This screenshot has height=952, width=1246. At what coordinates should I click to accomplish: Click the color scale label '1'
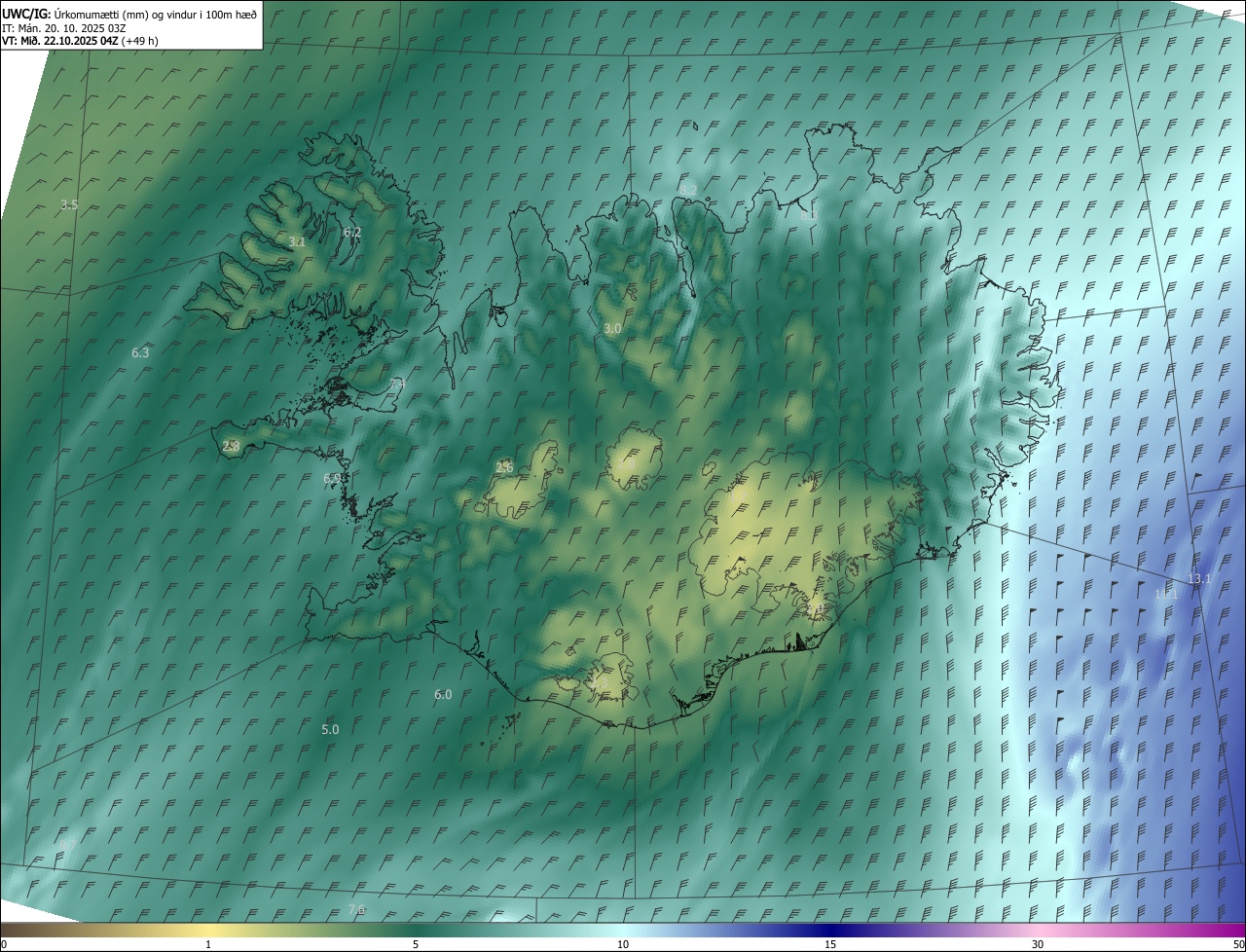(x=208, y=944)
